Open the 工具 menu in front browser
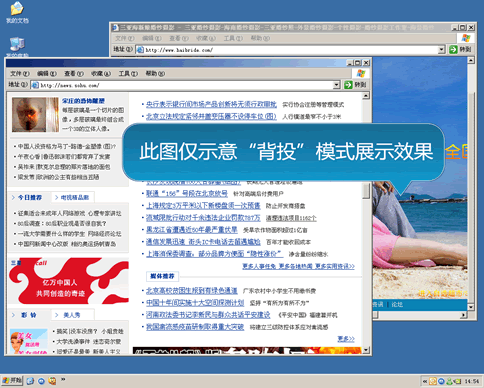The image size is (484, 388). coord(128,74)
